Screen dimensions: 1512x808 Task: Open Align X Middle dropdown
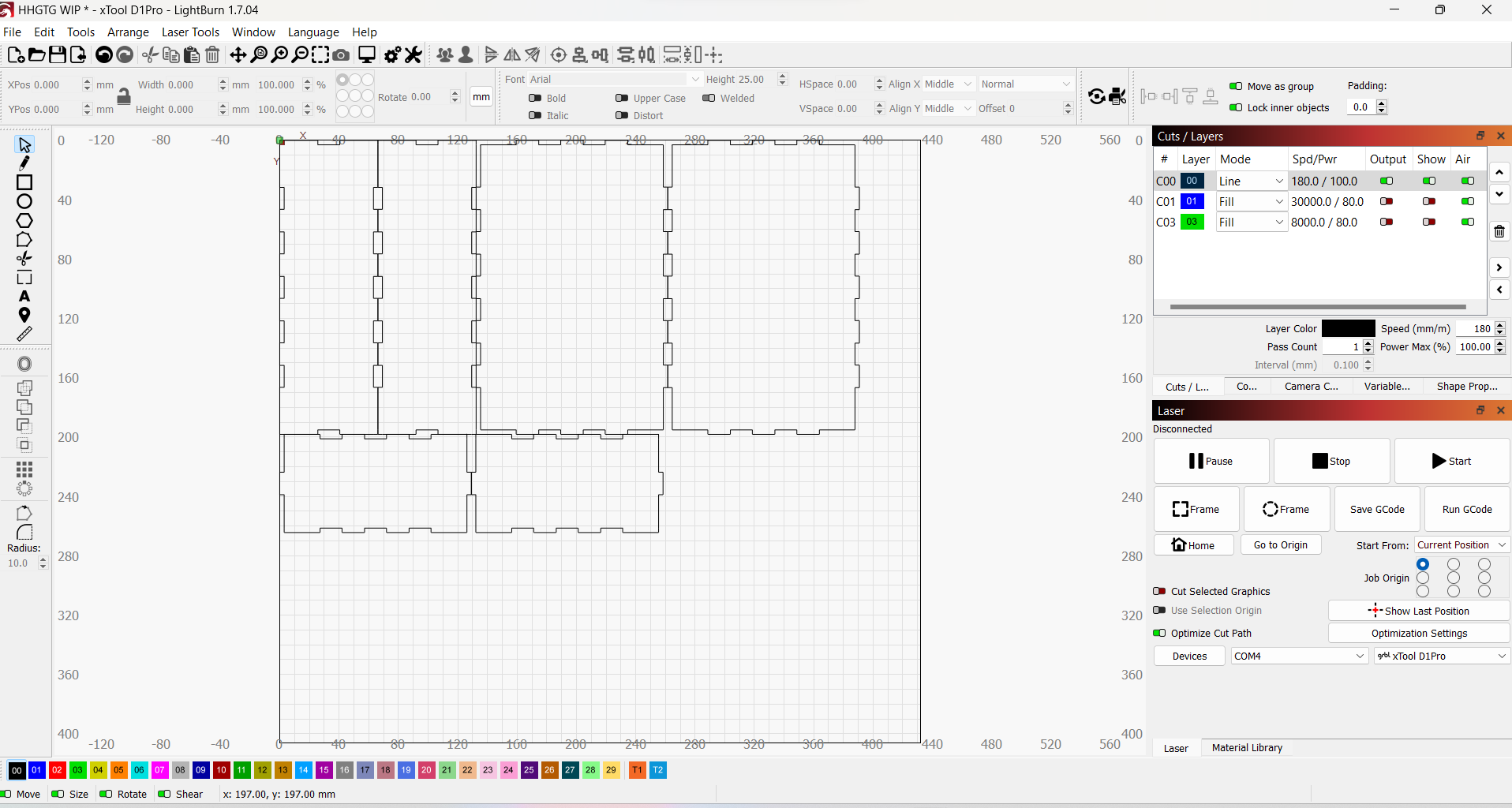pos(948,84)
